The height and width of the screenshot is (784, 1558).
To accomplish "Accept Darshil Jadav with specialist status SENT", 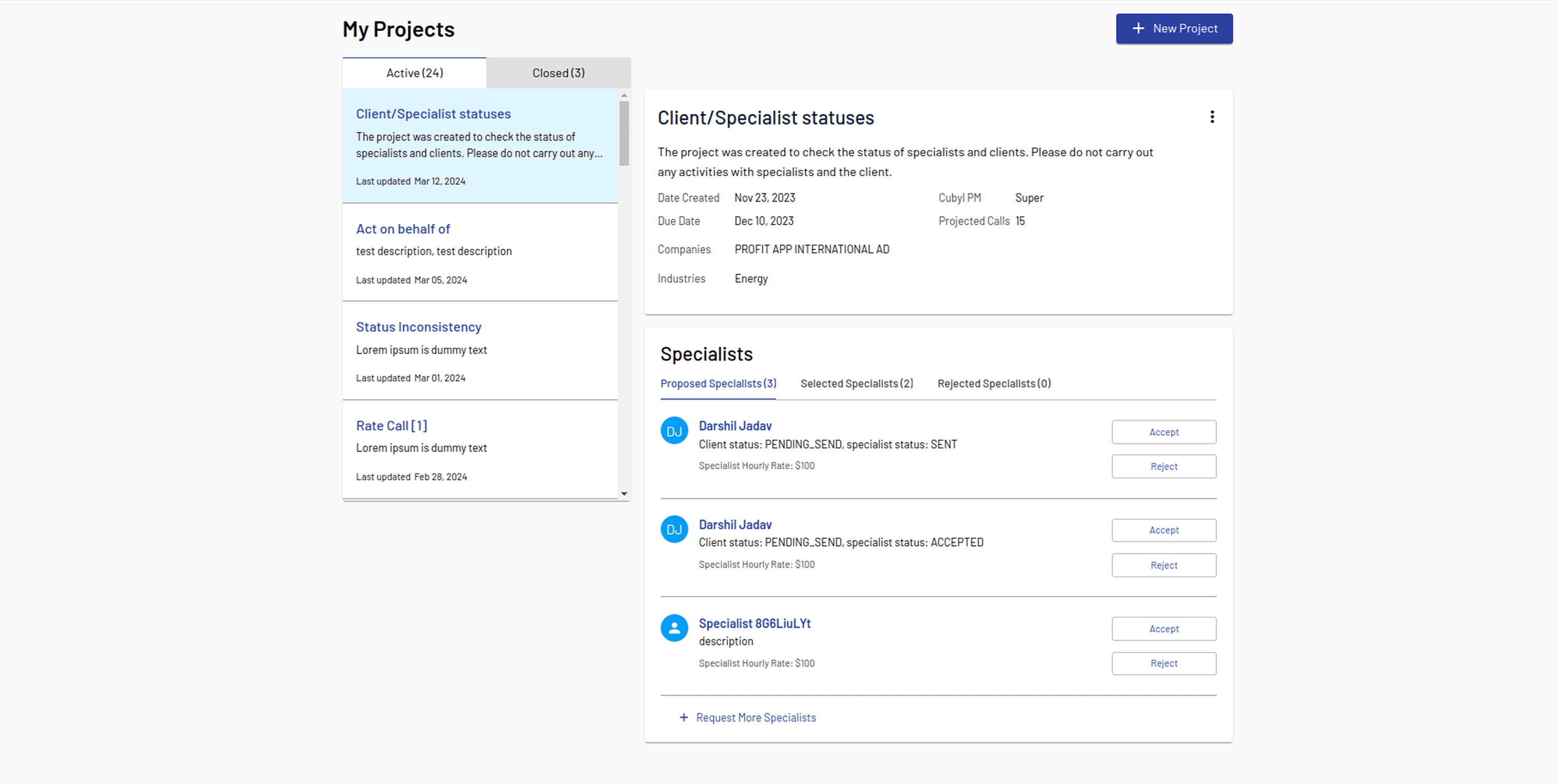I will [x=1163, y=432].
